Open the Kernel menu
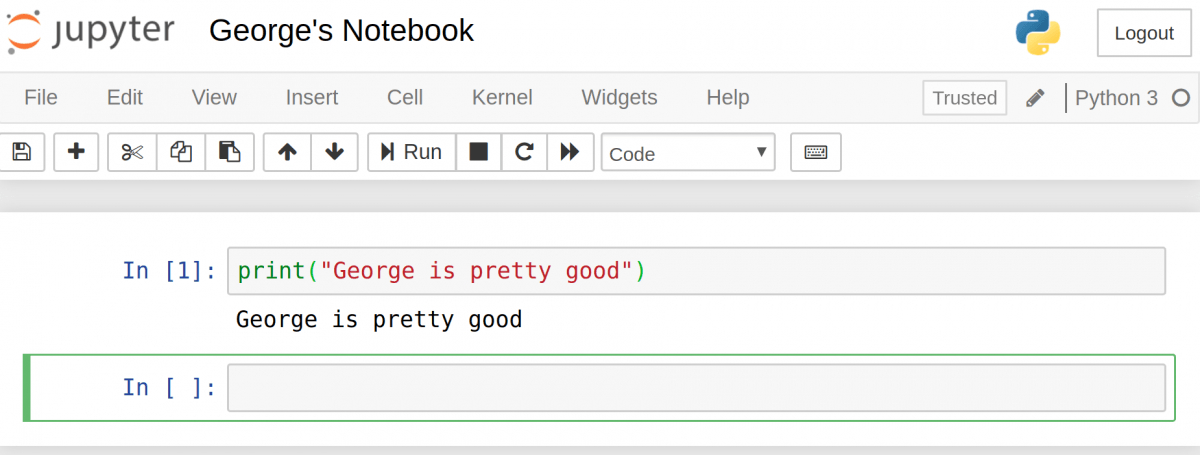This screenshot has height=455, width=1200. point(502,97)
